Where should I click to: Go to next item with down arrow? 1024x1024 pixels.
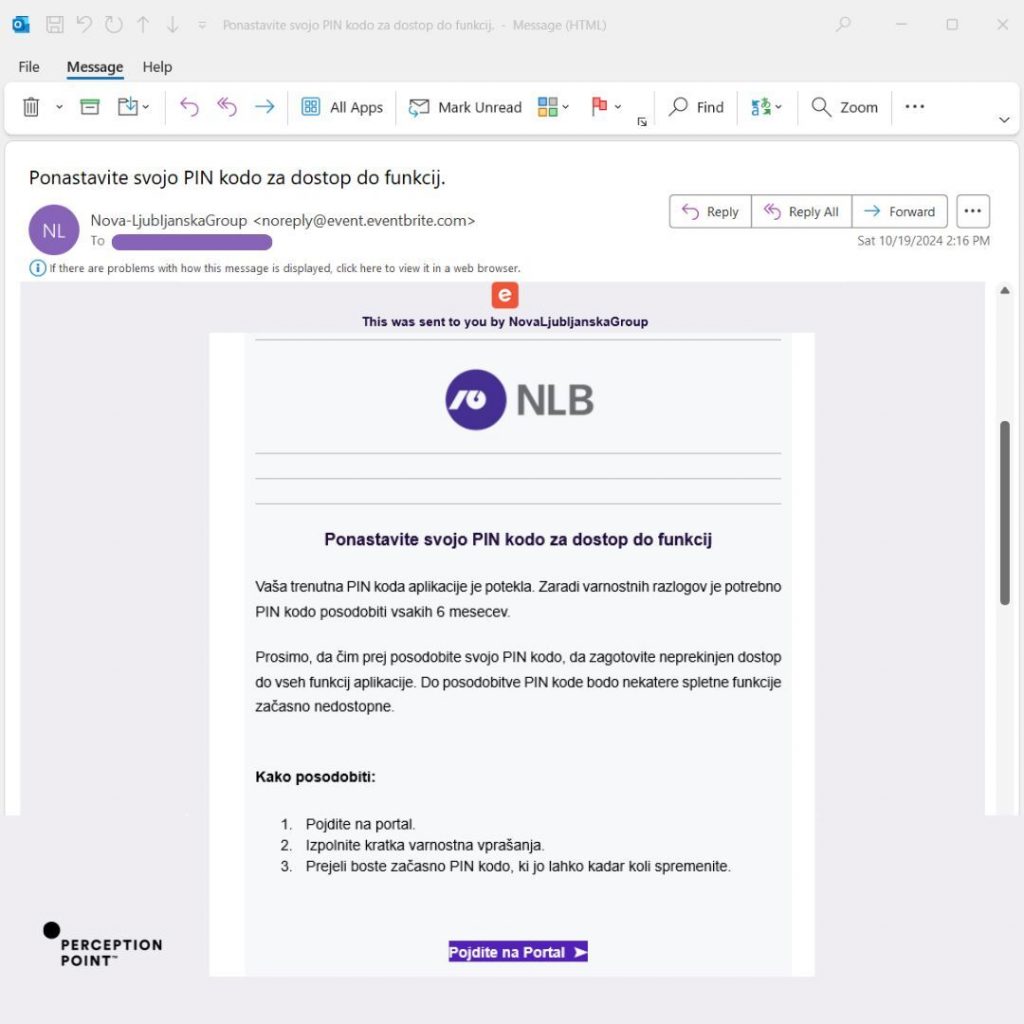coord(172,25)
